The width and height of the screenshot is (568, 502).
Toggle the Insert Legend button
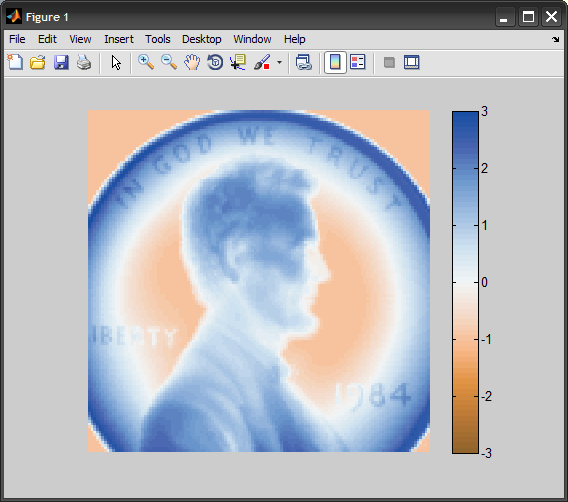[358, 62]
